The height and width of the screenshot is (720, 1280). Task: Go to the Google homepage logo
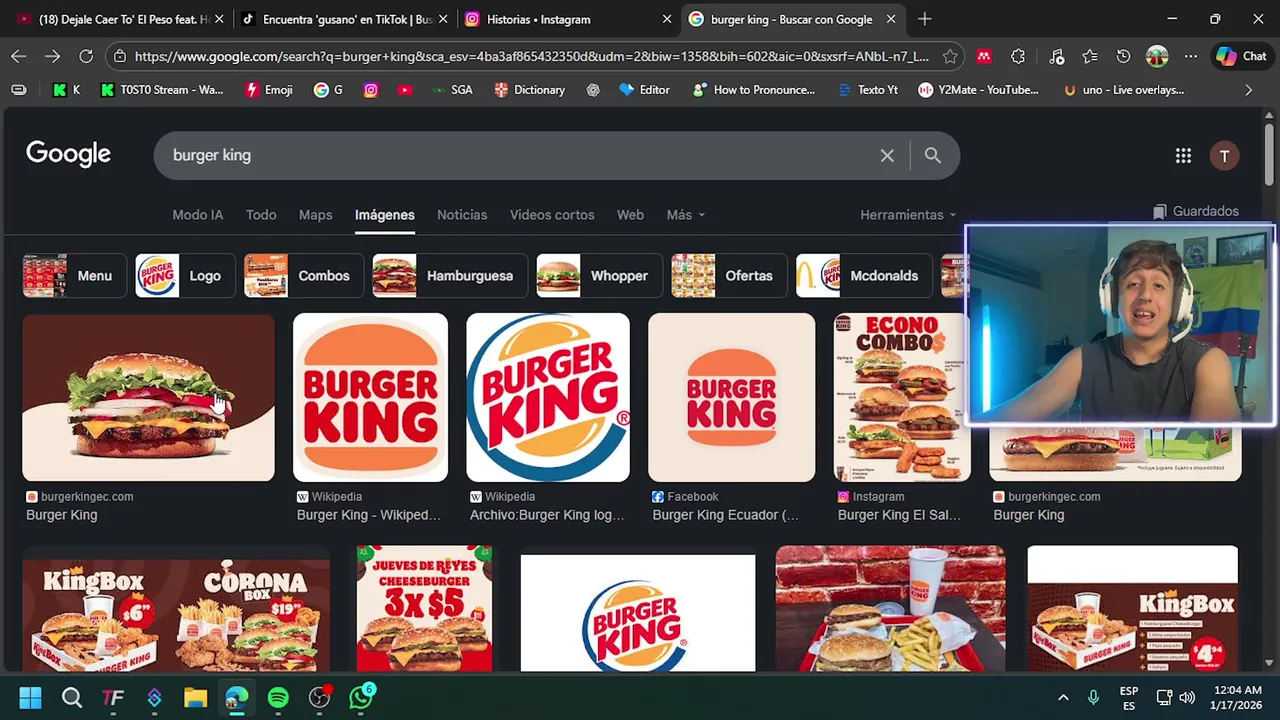click(x=68, y=154)
